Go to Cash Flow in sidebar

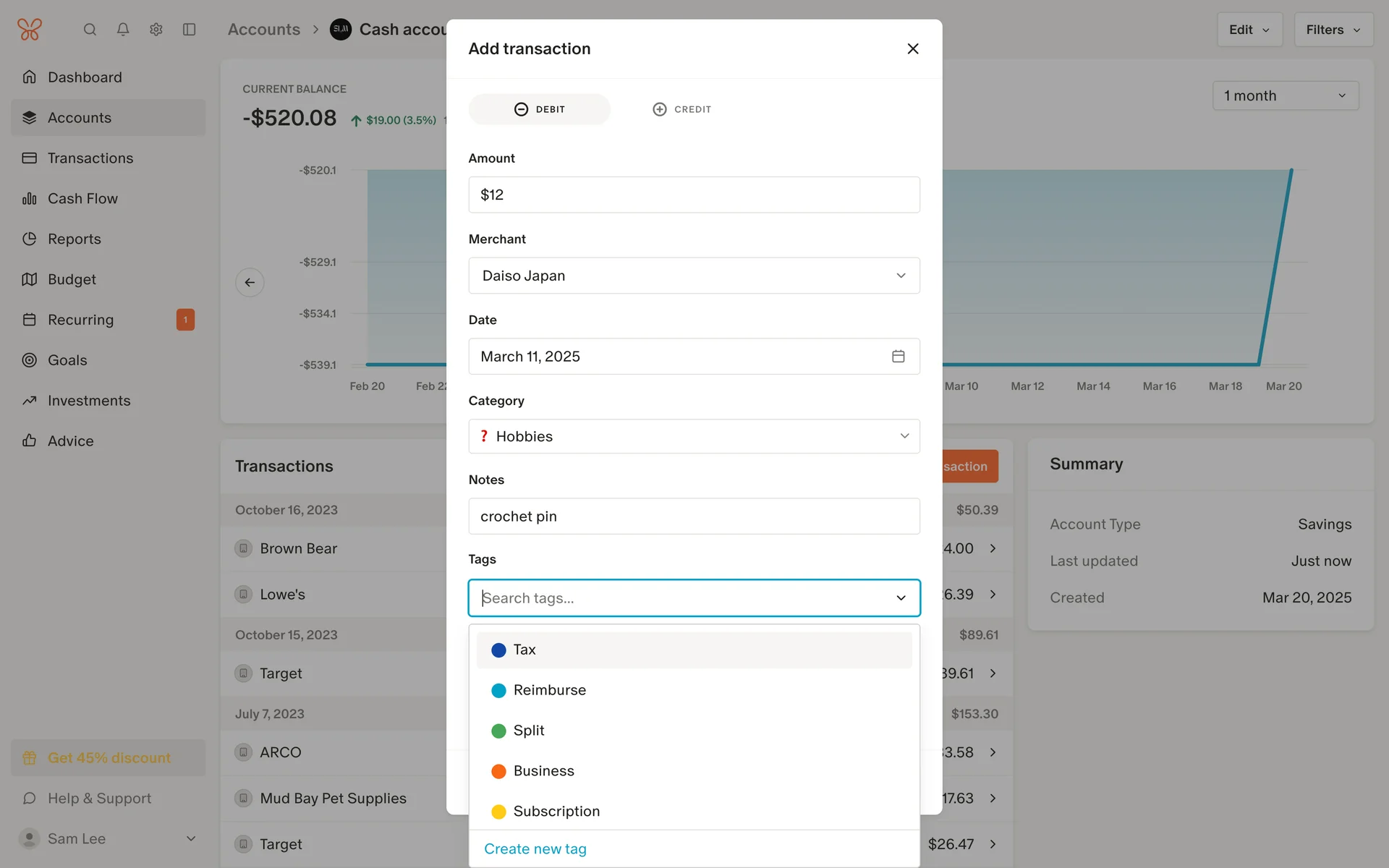[82, 198]
